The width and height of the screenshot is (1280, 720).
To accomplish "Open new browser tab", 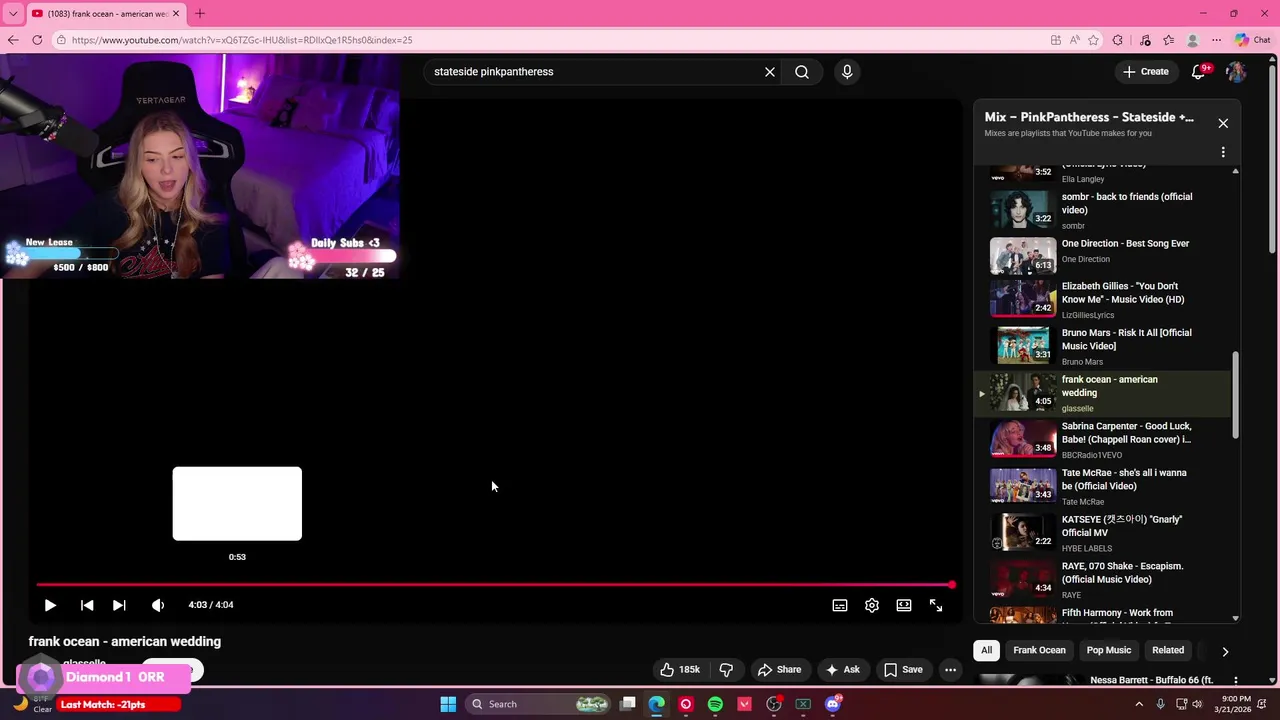I will click(199, 13).
